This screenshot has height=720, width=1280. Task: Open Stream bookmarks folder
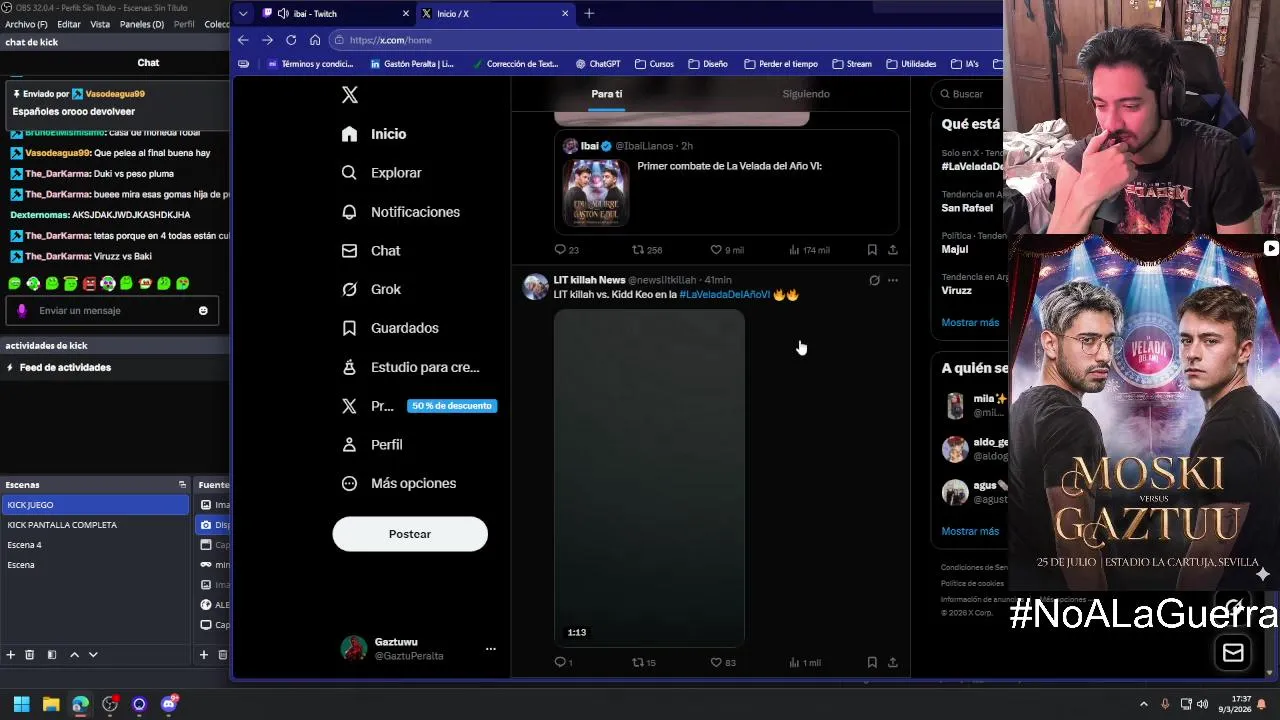click(x=852, y=64)
